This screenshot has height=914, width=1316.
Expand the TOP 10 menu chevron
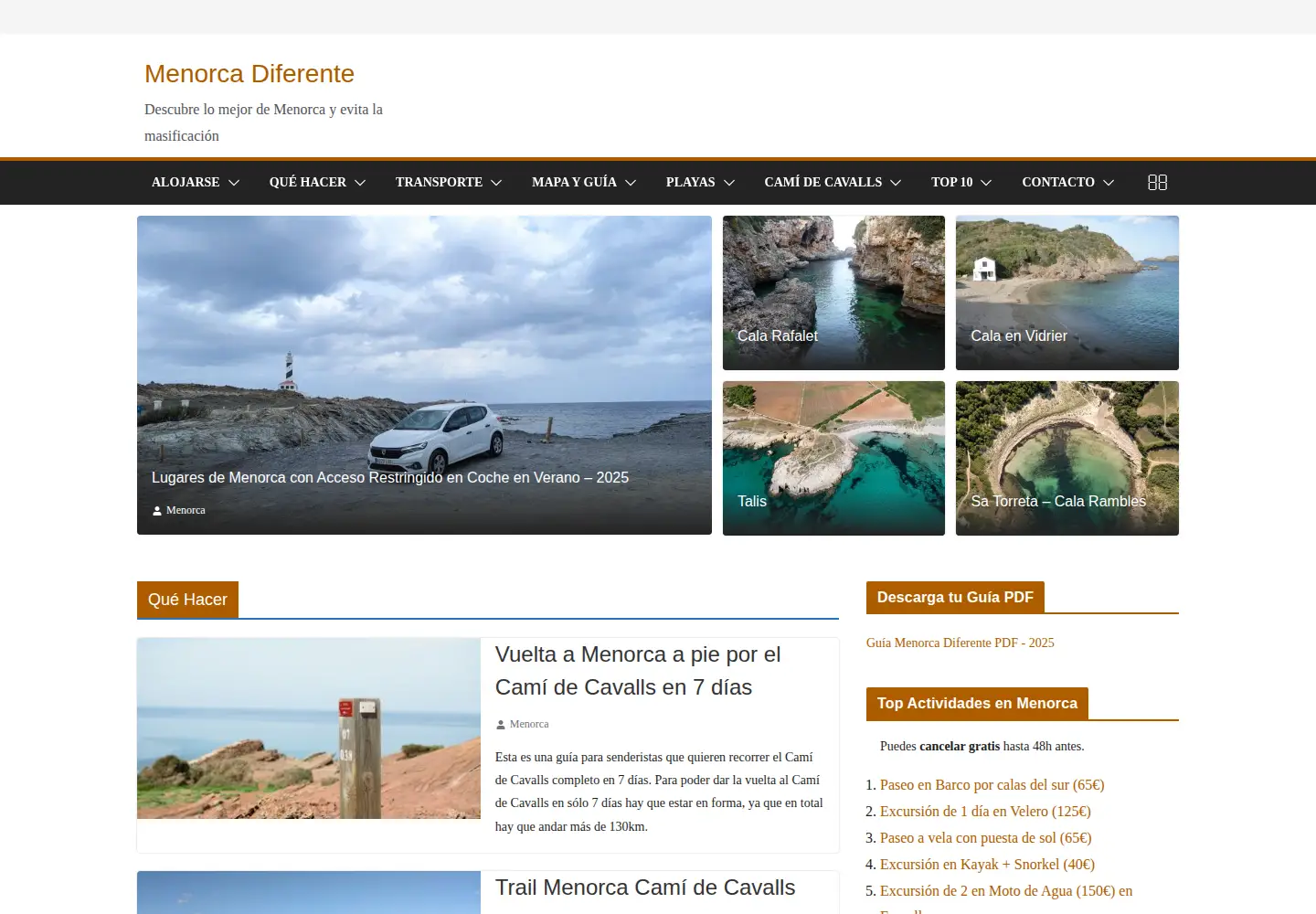(986, 183)
